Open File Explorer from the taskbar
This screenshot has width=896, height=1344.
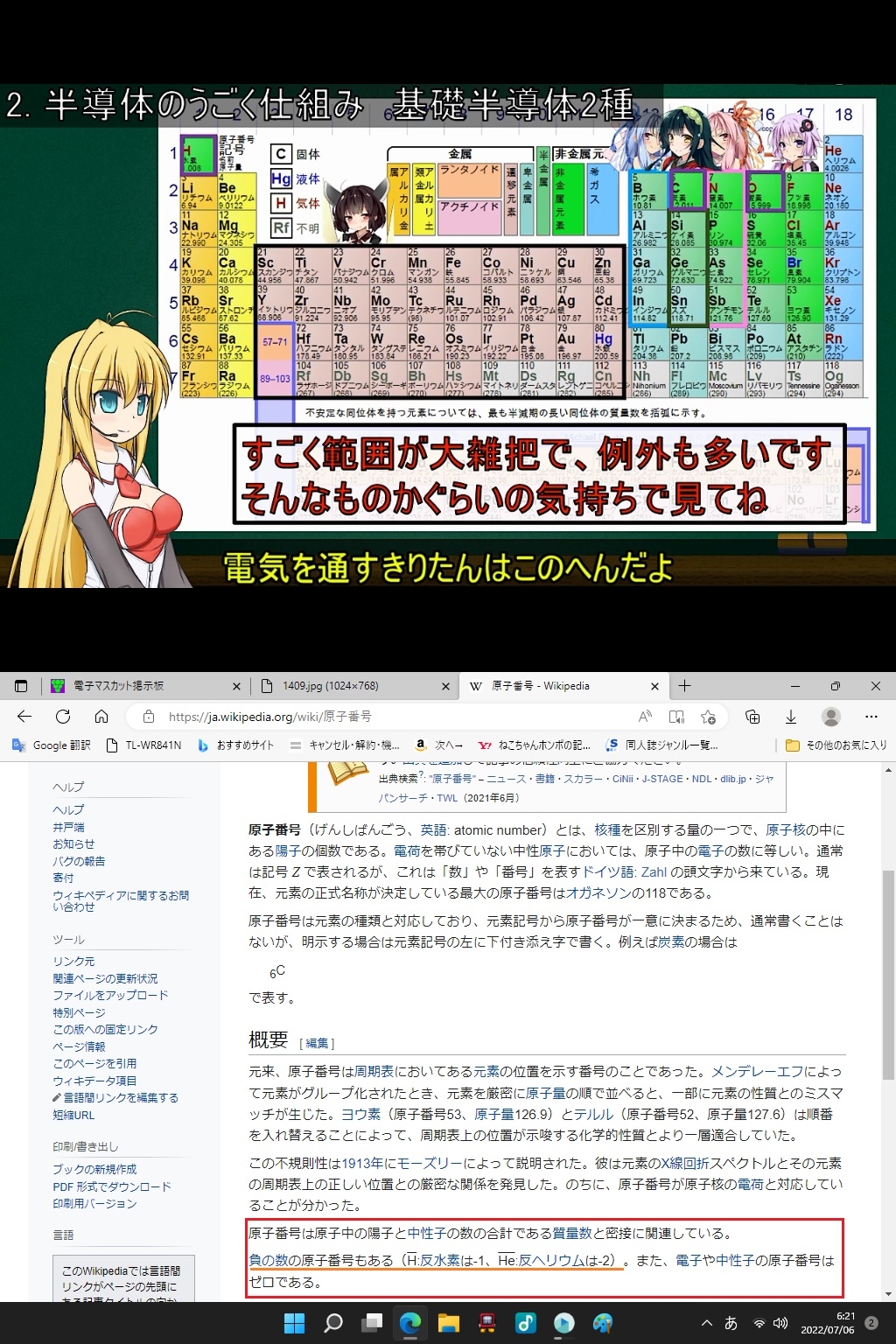(449, 1323)
